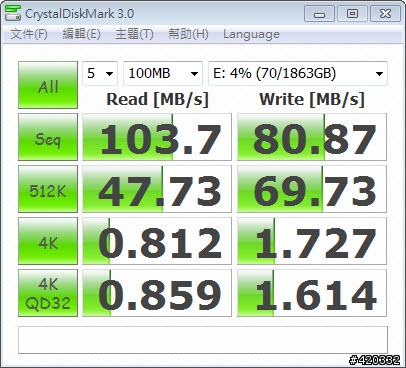406x368 pixels.
Task: Open the 主題(T) menu
Action: [x=134, y=34]
